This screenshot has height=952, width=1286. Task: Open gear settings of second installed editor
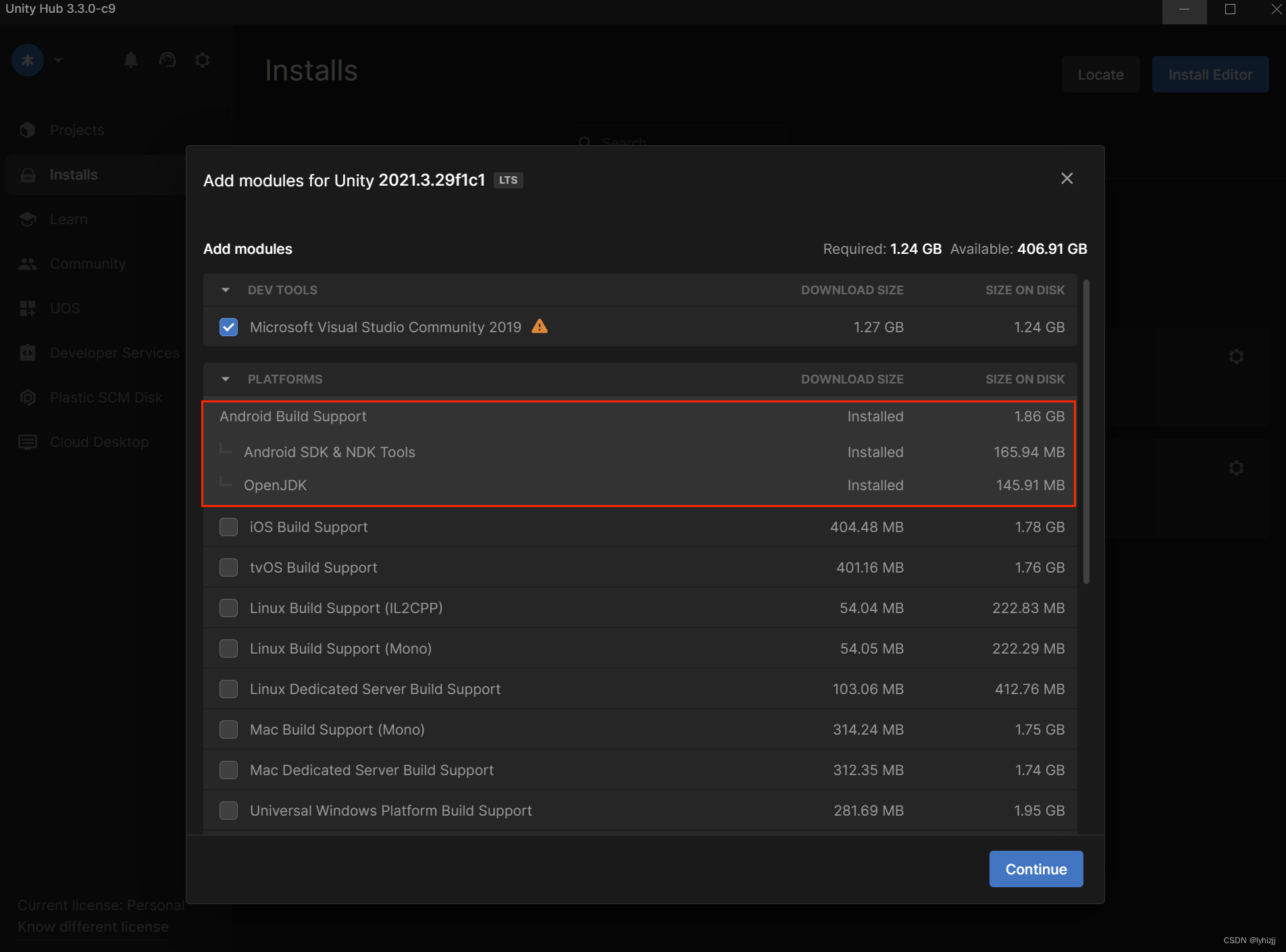tap(1236, 468)
